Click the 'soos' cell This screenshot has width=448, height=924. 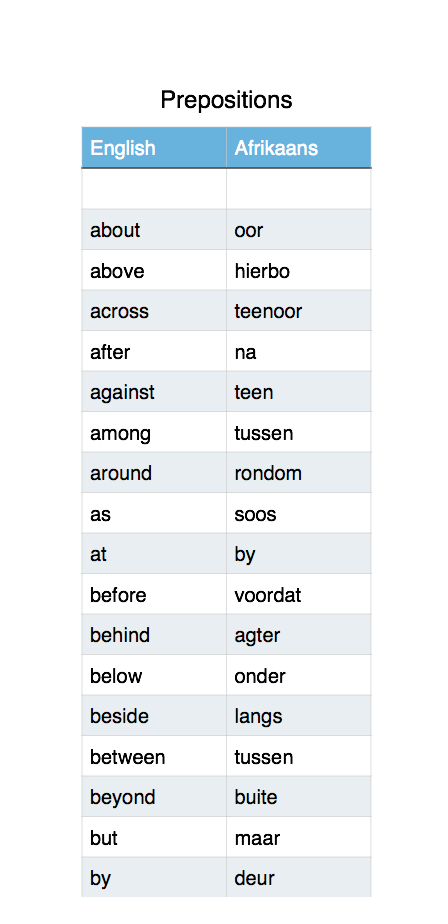pos(299,513)
